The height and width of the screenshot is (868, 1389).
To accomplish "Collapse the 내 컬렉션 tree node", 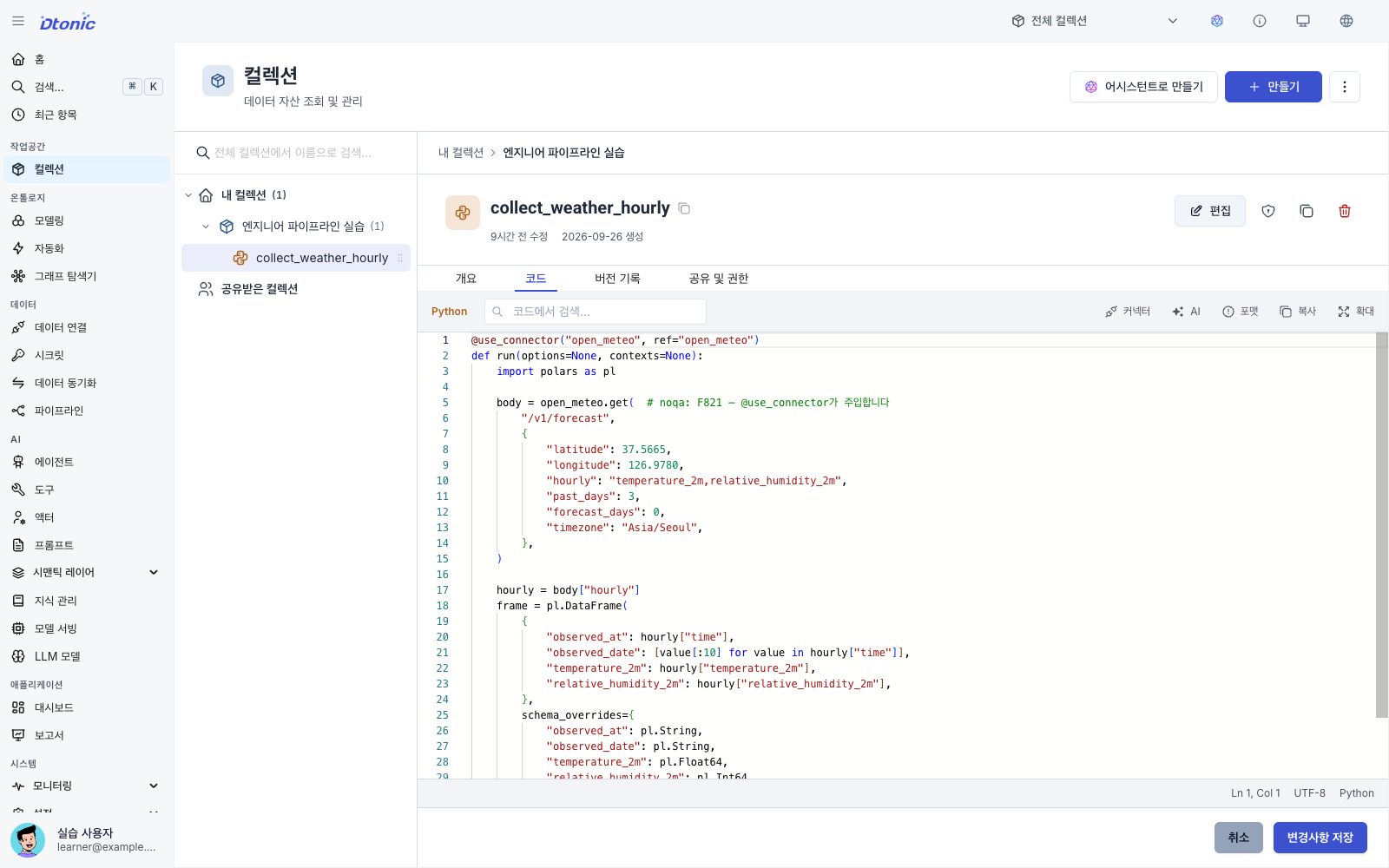I will tap(188, 195).
